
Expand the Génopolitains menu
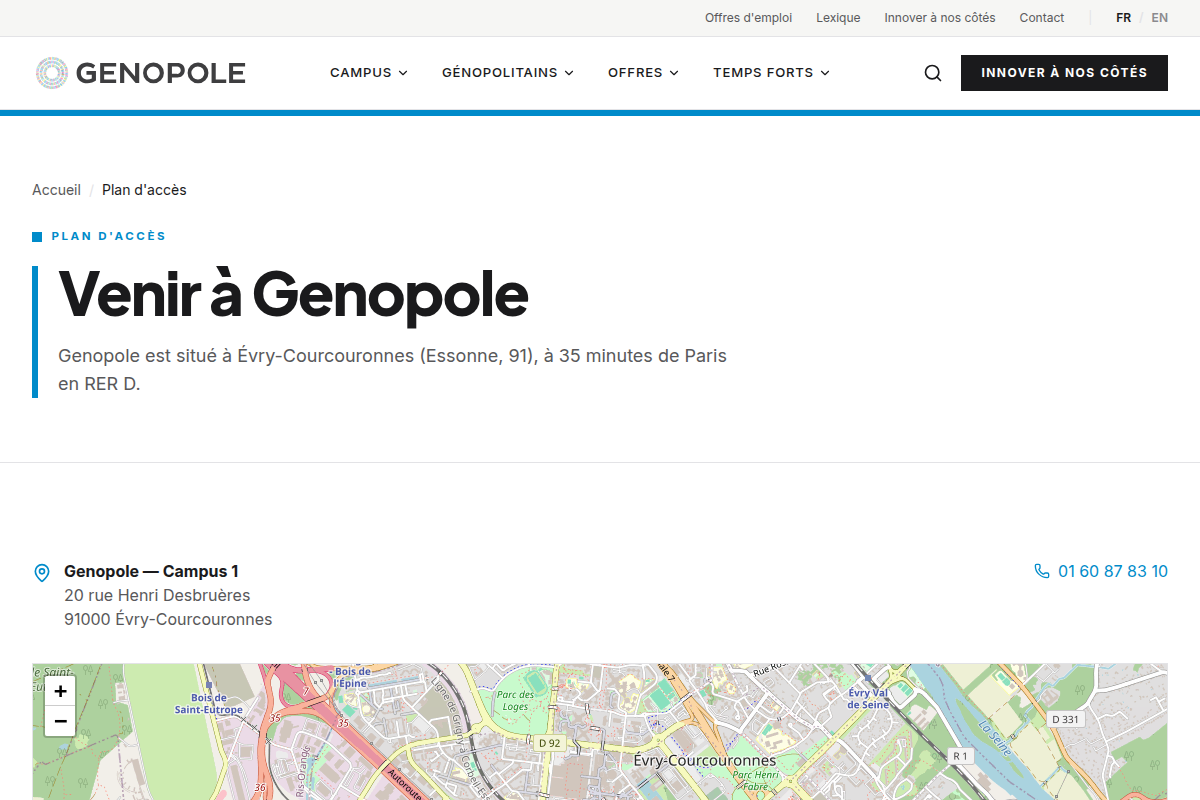(x=508, y=73)
